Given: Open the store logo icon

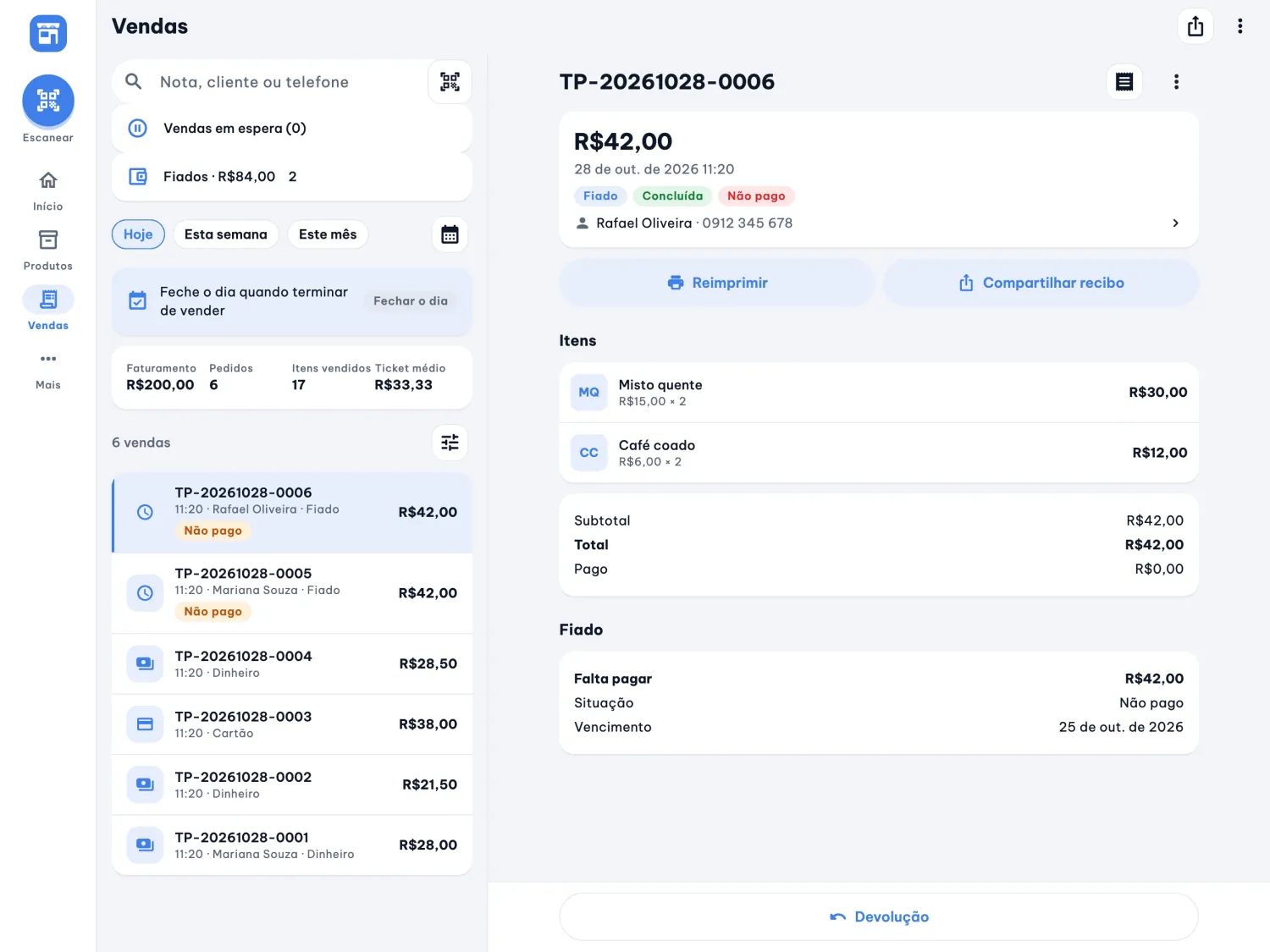Looking at the screenshot, I should click(x=48, y=34).
